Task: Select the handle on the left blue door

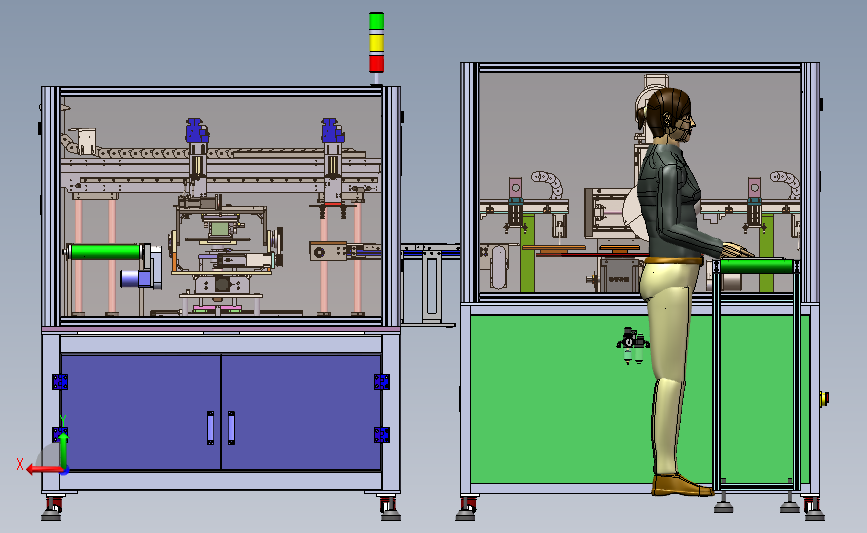Action: (x=211, y=427)
